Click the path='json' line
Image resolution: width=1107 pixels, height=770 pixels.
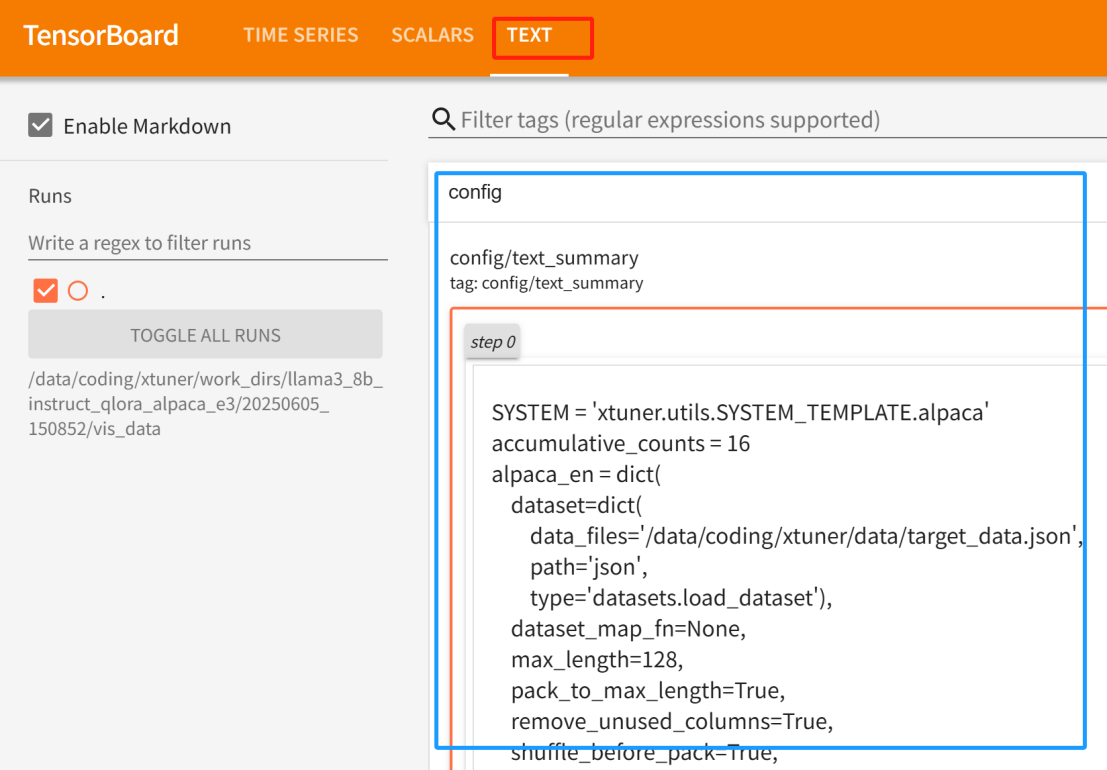tap(589, 567)
